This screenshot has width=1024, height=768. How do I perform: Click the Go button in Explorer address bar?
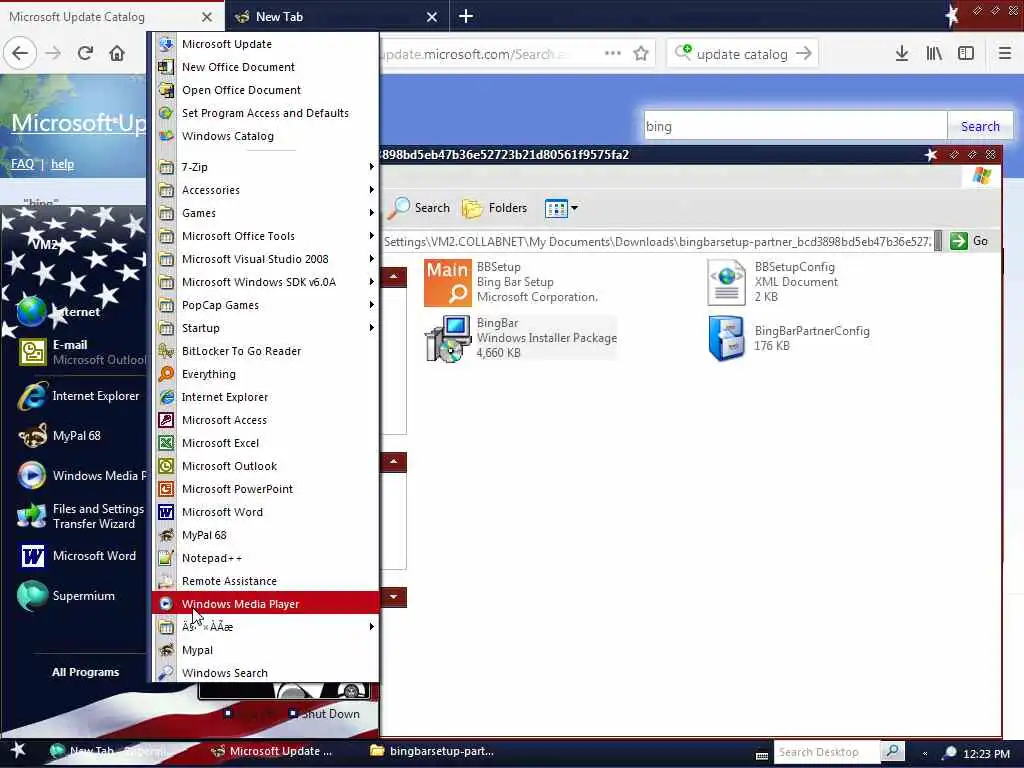[x=969, y=241]
